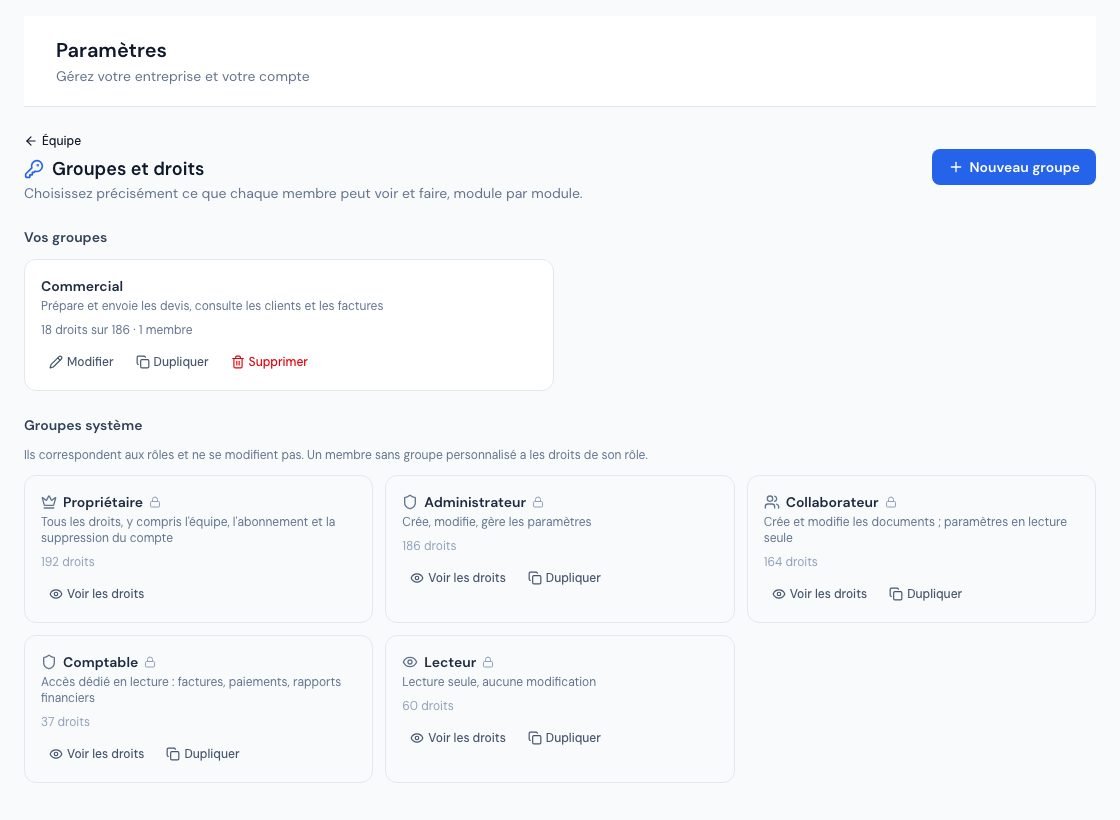The width and height of the screenshot is (1120, 820).
Task: Duplicate the Comptable group
Action: (203, 754)
